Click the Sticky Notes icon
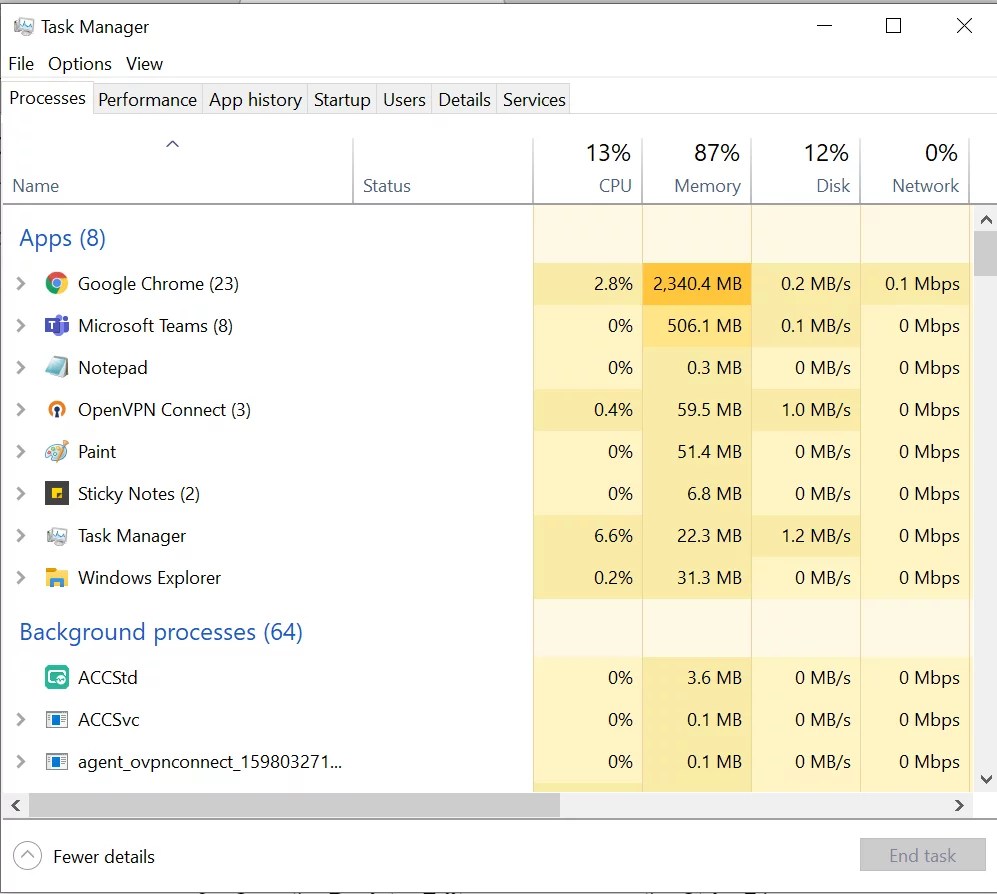The height and width of the screenshot is (894, 997). point(57,493)
